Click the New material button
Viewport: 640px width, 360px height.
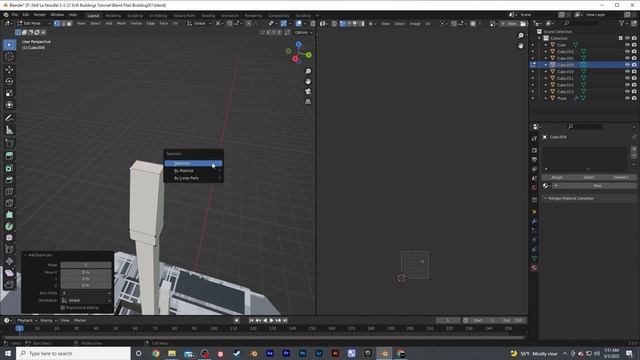click(x=595, y=186)
